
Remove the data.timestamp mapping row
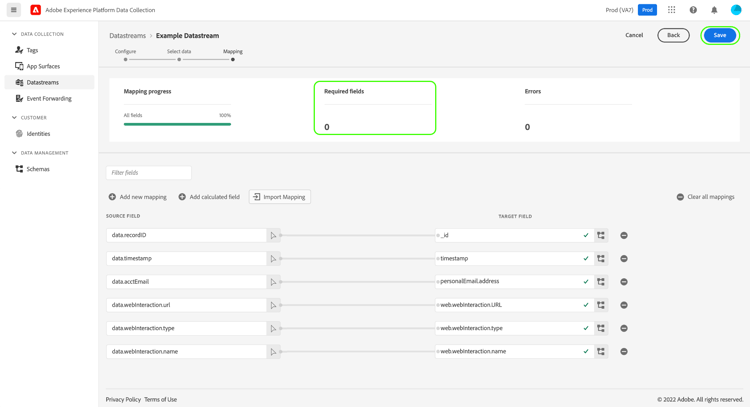(624, 258)
